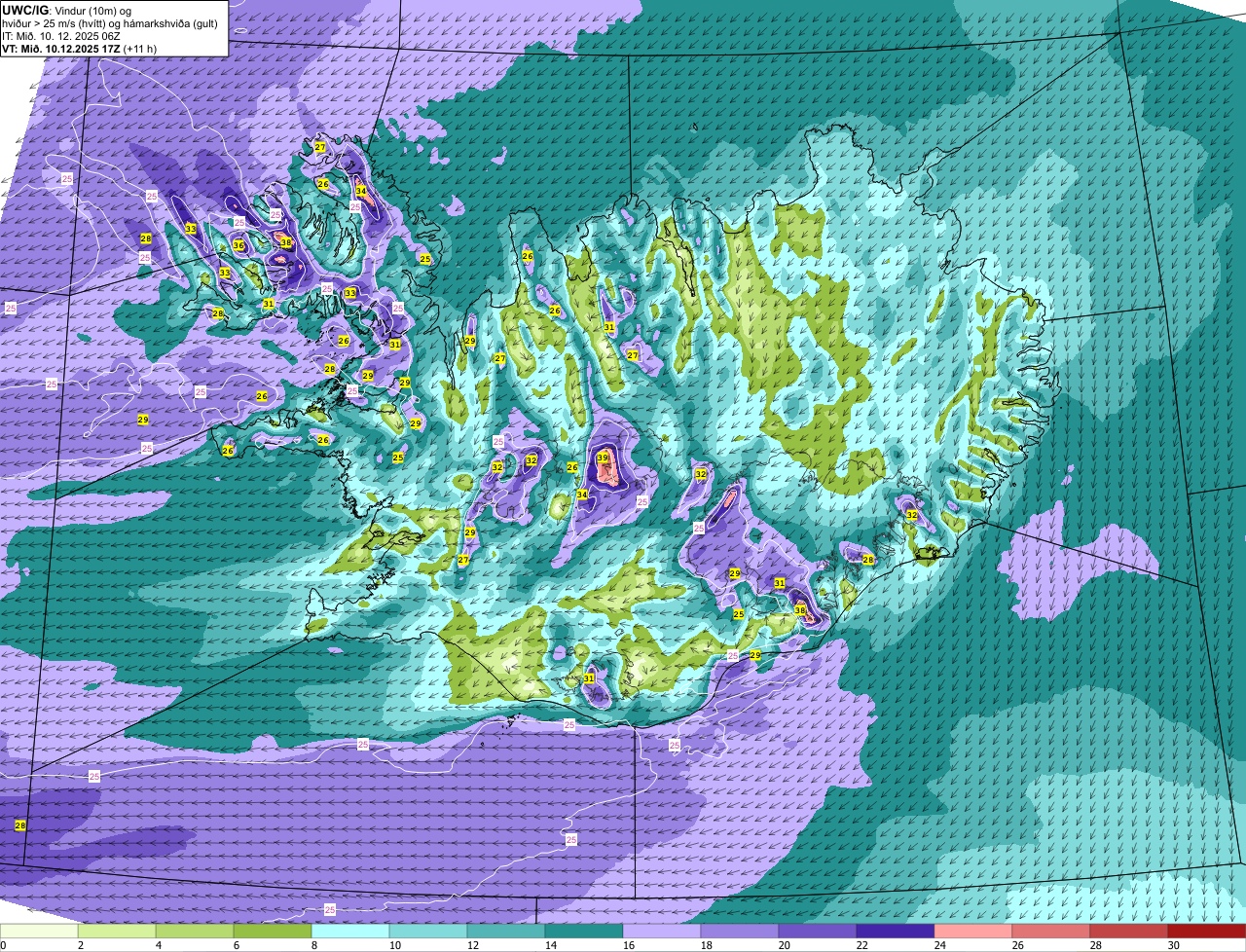Click the "IT: Mið. 10. 12. 2025 06Z" line
Image resolution: width=1246 pixels, height=952 pixels.
click(62, 35)
